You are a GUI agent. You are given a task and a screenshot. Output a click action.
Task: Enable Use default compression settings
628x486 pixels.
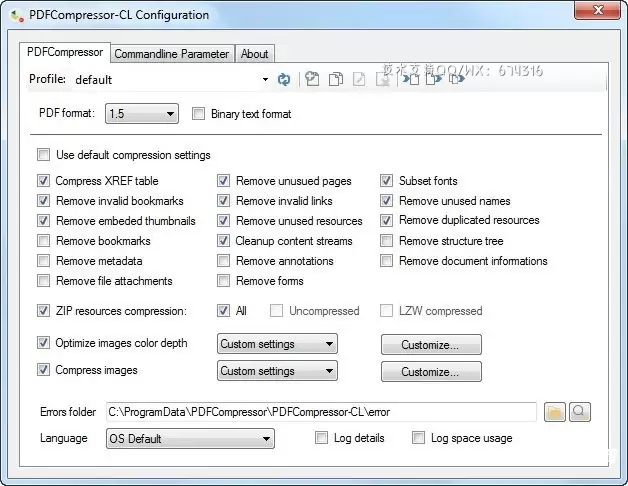click(43, 155)
